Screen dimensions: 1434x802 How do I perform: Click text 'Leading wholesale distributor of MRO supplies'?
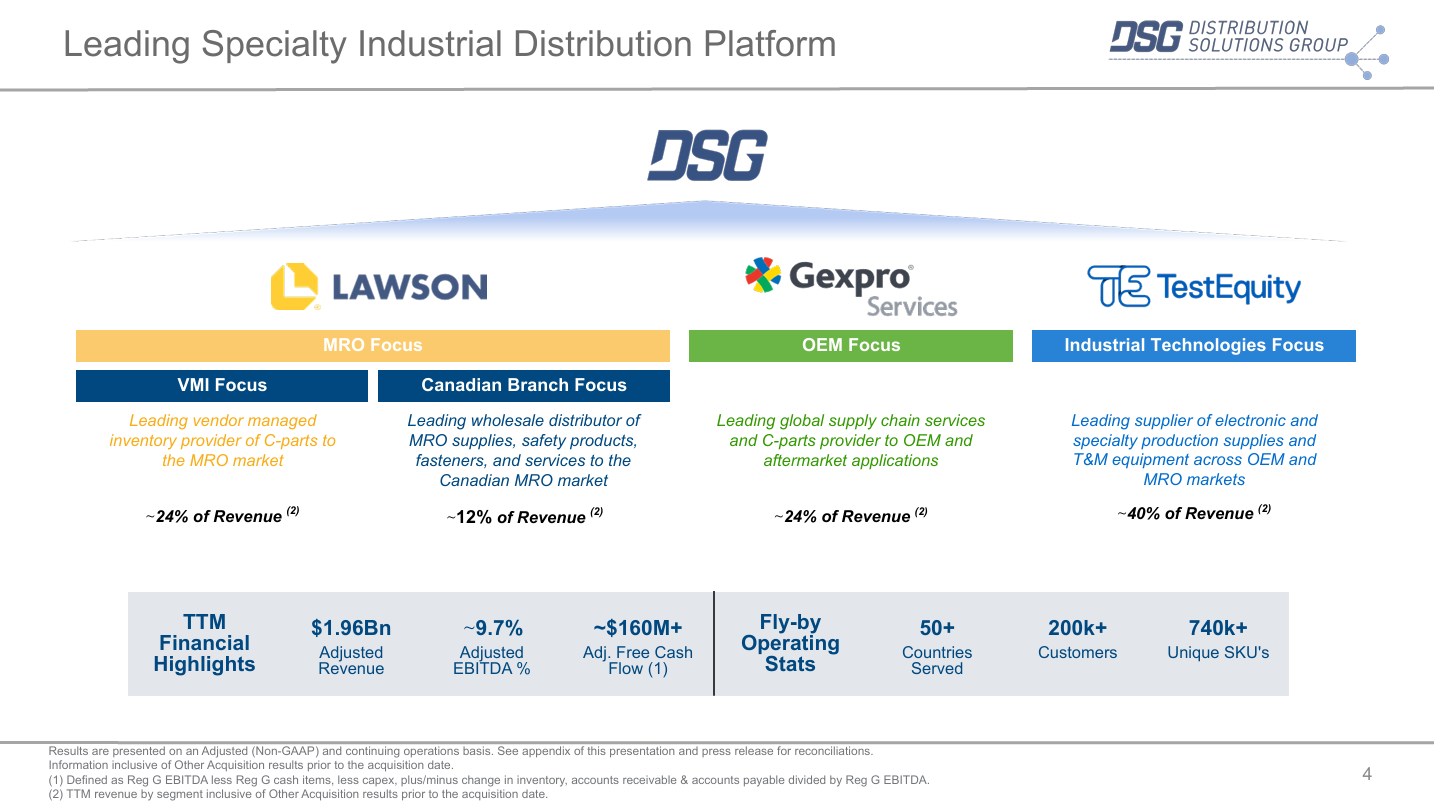click(524, 450)
